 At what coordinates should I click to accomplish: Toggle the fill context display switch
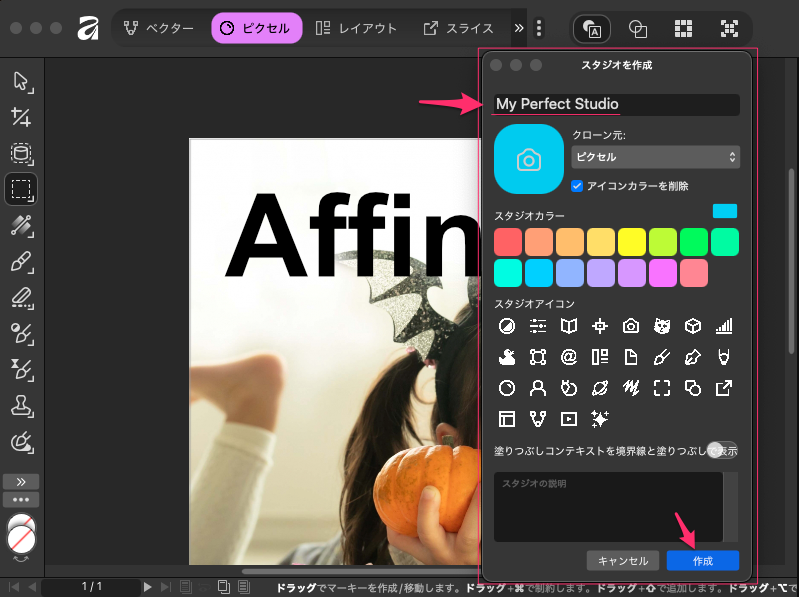pyautogui.click(x=721, y=450)
